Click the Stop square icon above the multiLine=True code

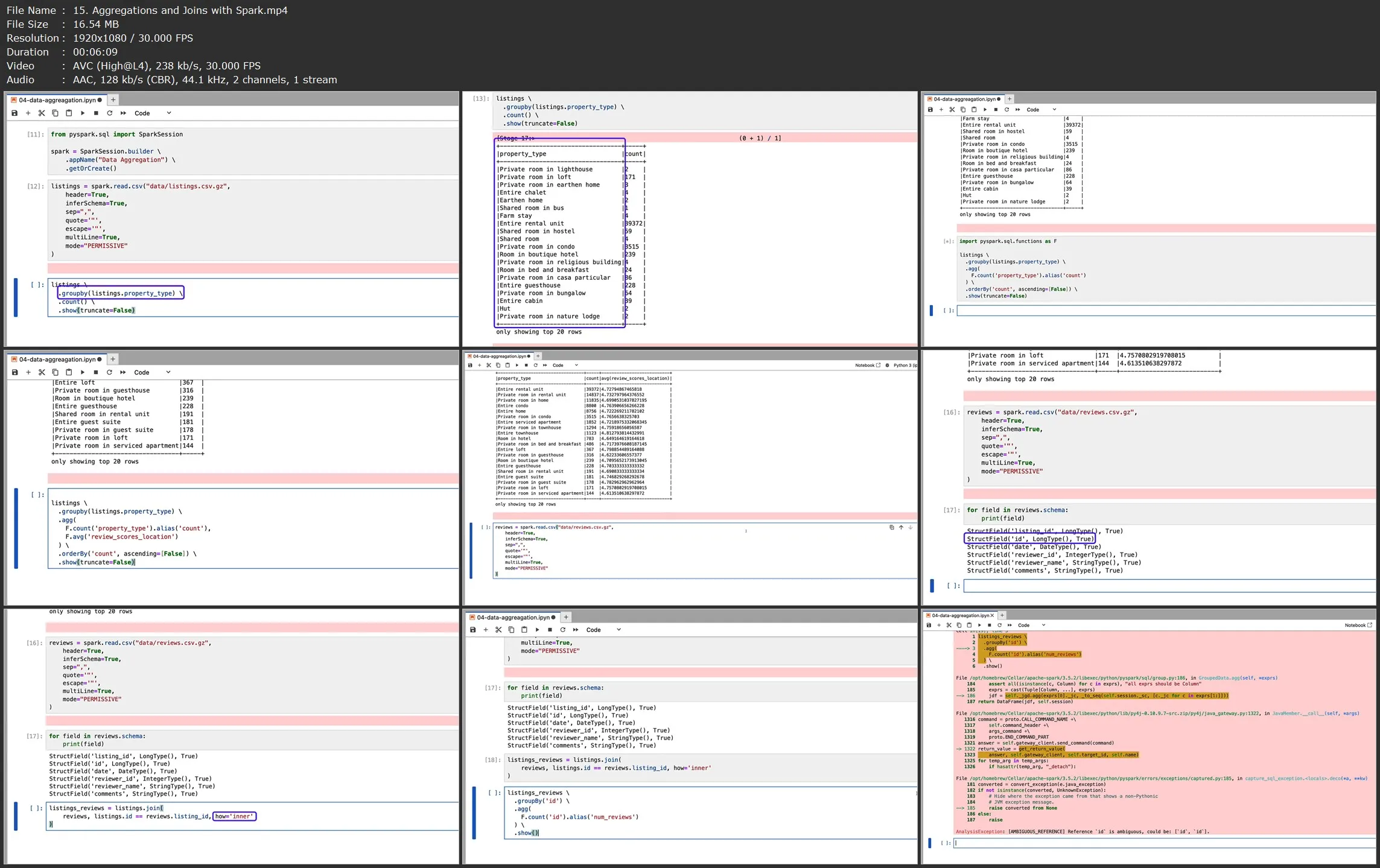click(x=550, y=630)
